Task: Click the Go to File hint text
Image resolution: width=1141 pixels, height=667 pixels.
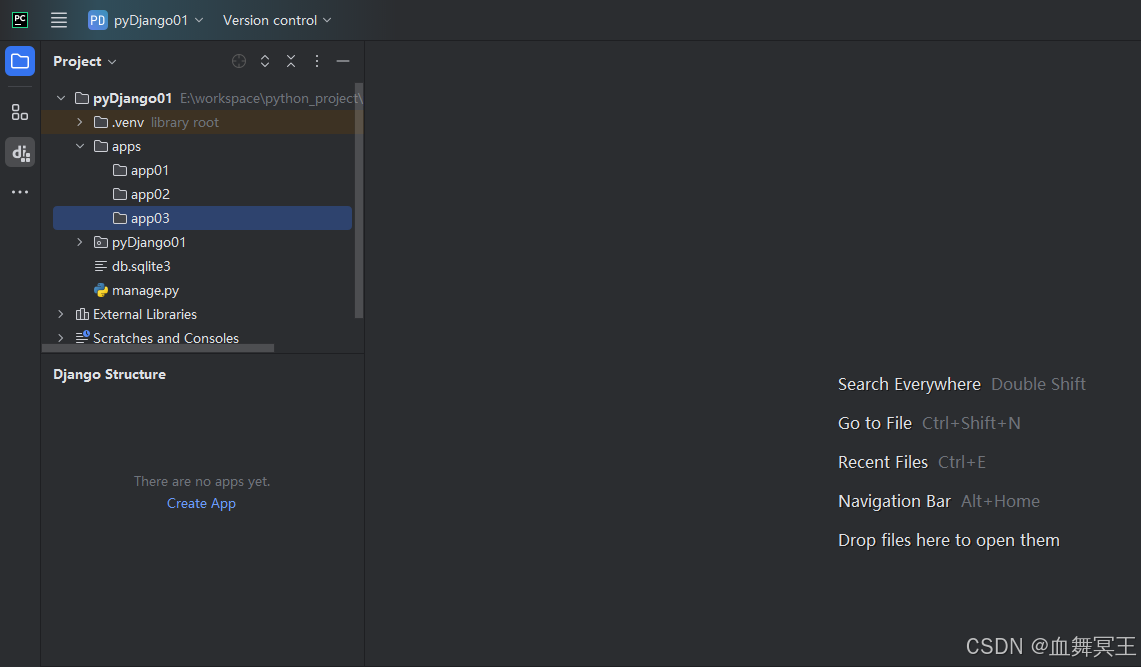Action: click(x=875, y=423)
